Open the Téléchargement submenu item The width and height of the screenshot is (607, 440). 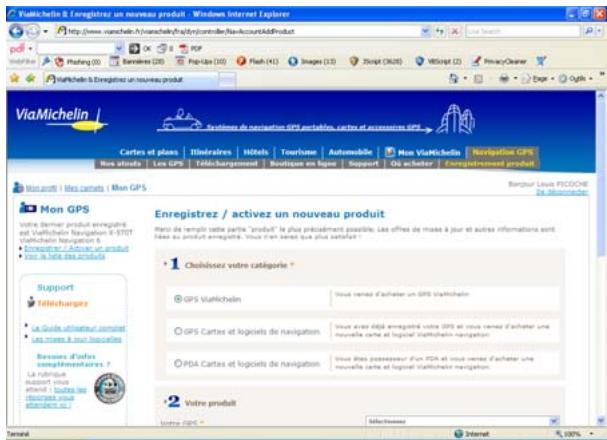click(226, 164)
